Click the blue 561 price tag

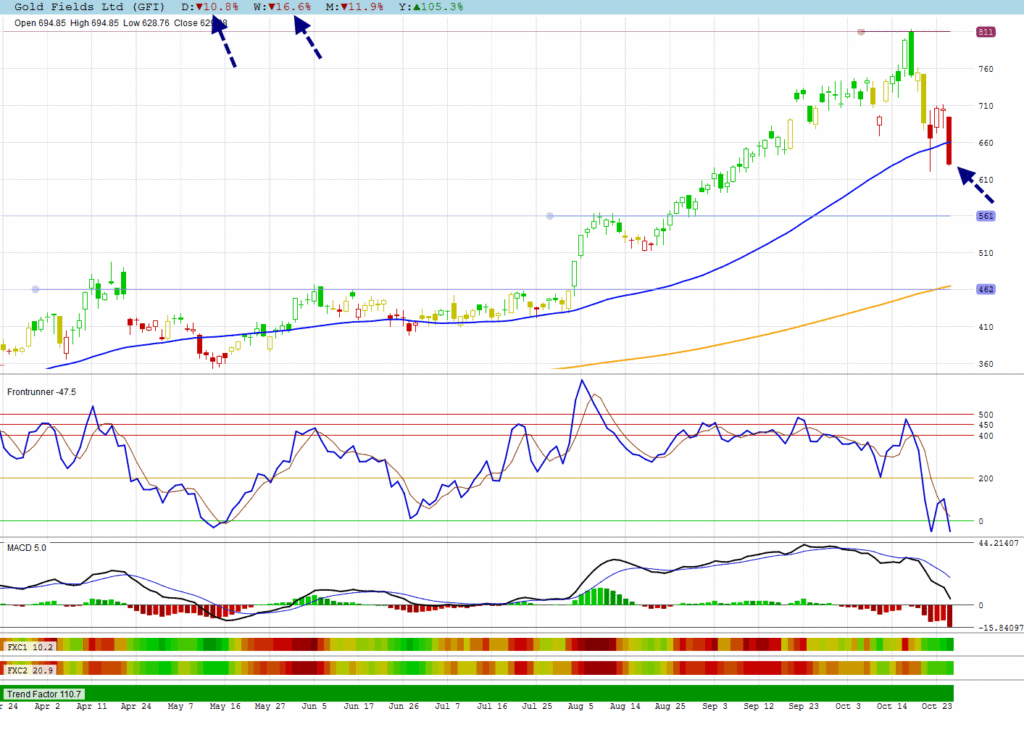point(986,216)
